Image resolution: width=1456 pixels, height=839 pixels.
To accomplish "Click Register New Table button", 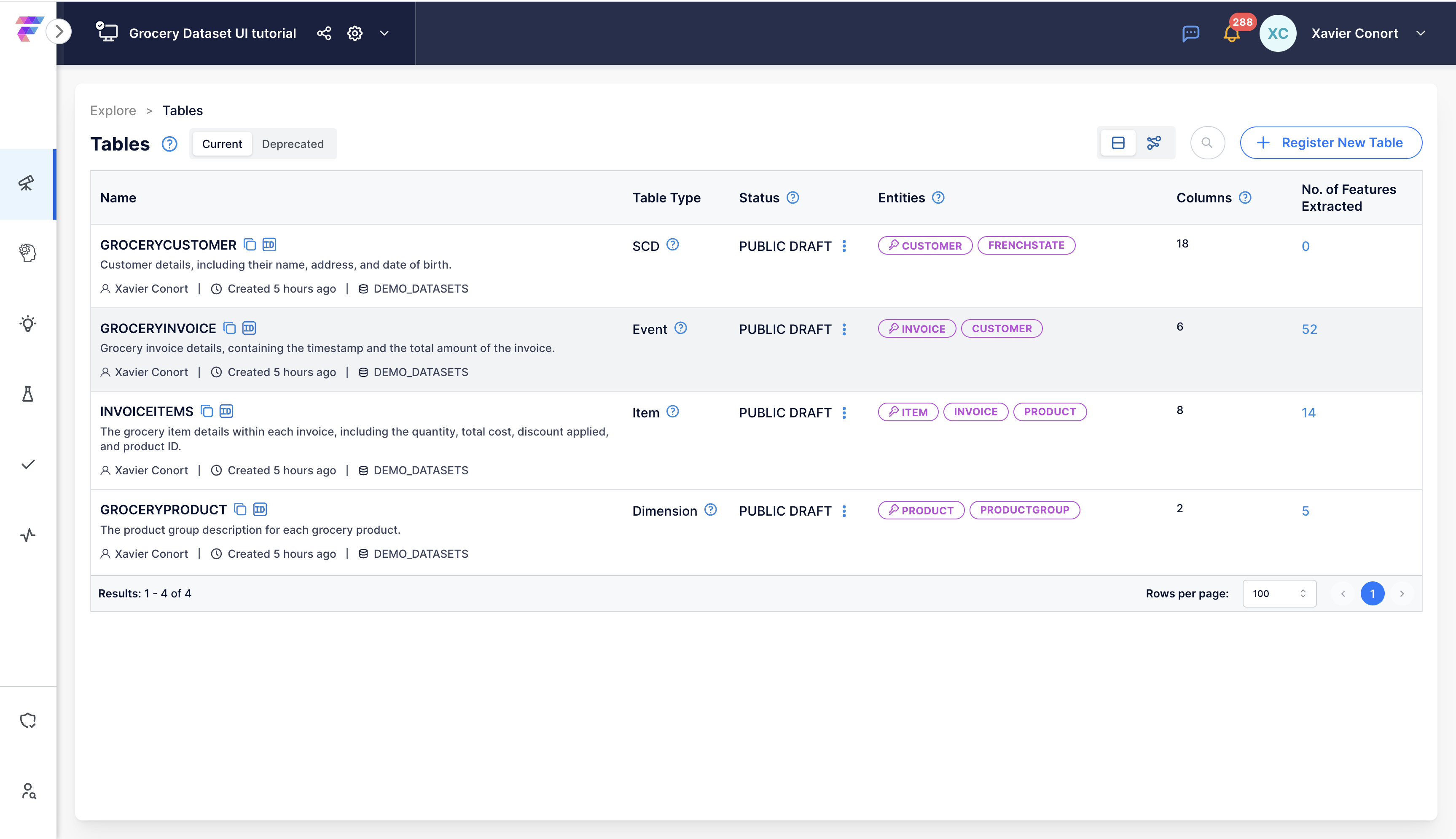I will click(1330, 143).
